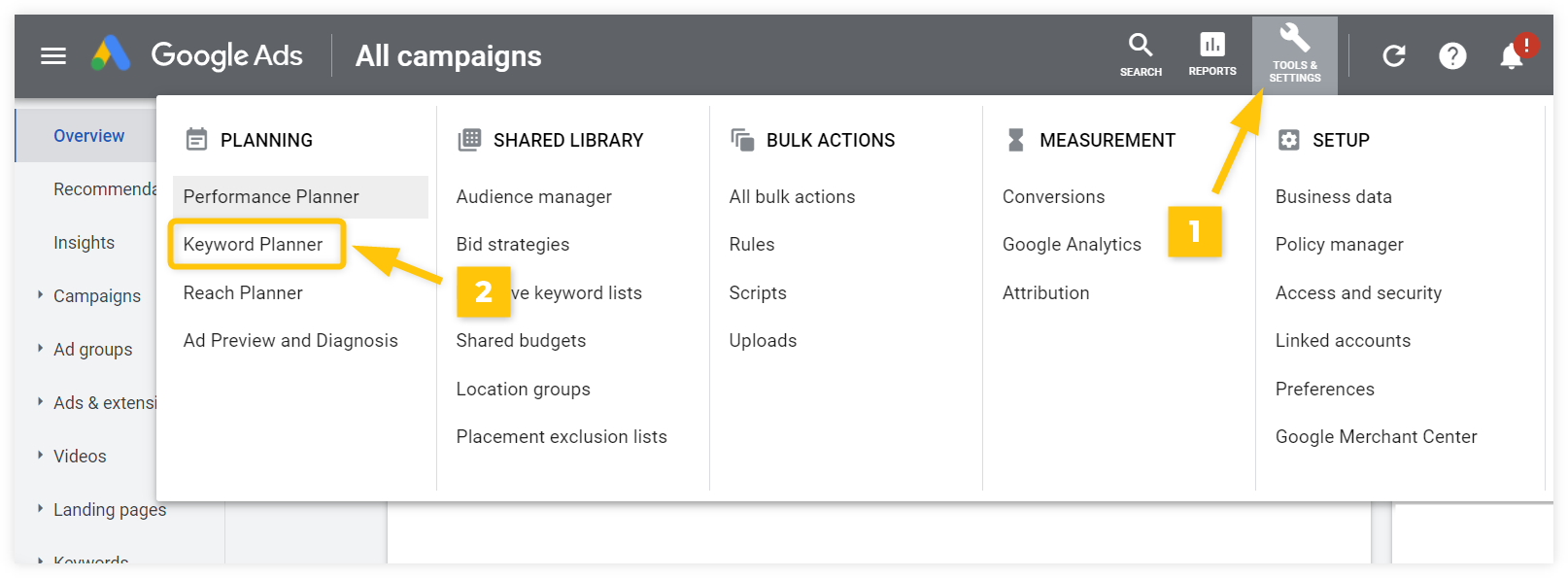Go to the Overview sidebar tab
The height and width of the screenshot is (578, 1568).
(x=88, y=136)
